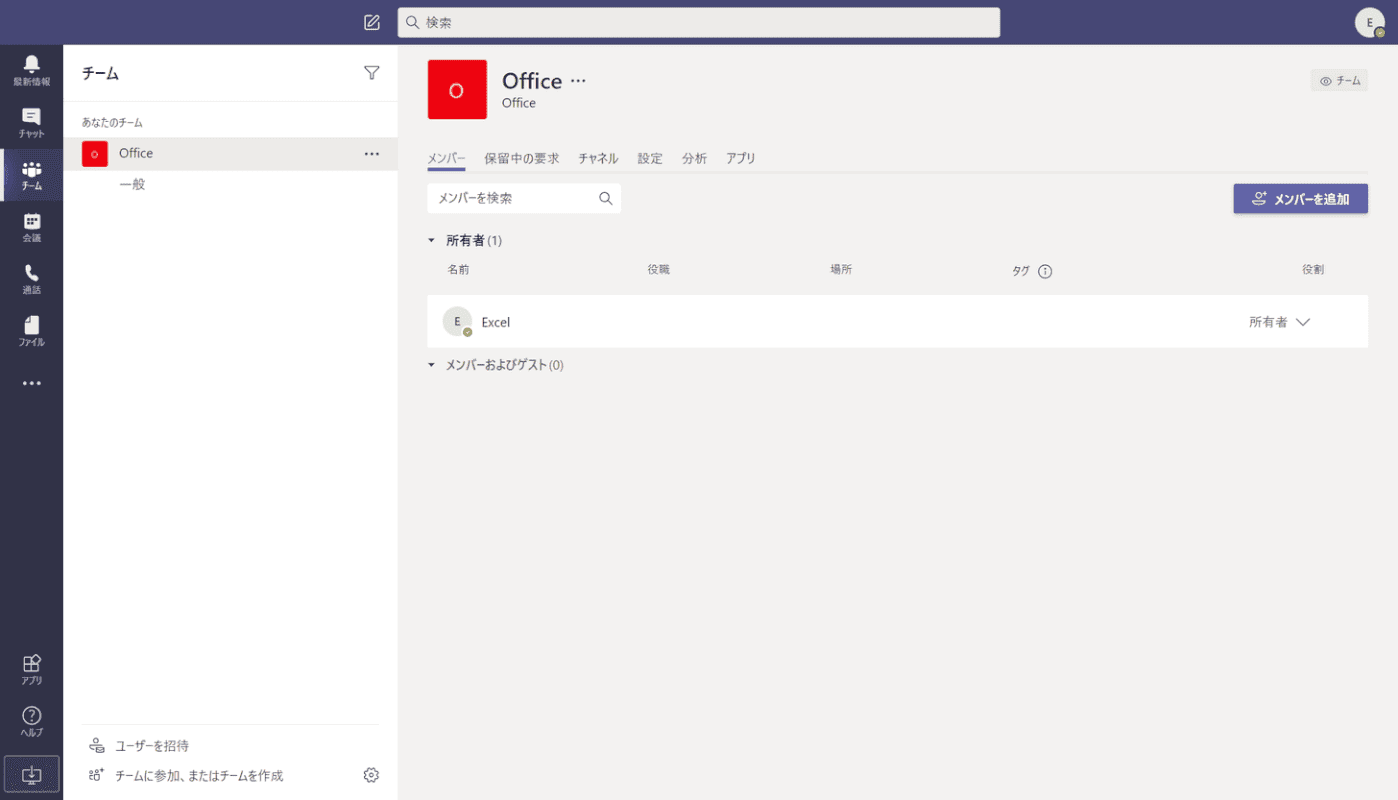Switch to the チャネル tab
This screenshot has width=1398, height=800.
pyautogui.click(x=598, y=158)
